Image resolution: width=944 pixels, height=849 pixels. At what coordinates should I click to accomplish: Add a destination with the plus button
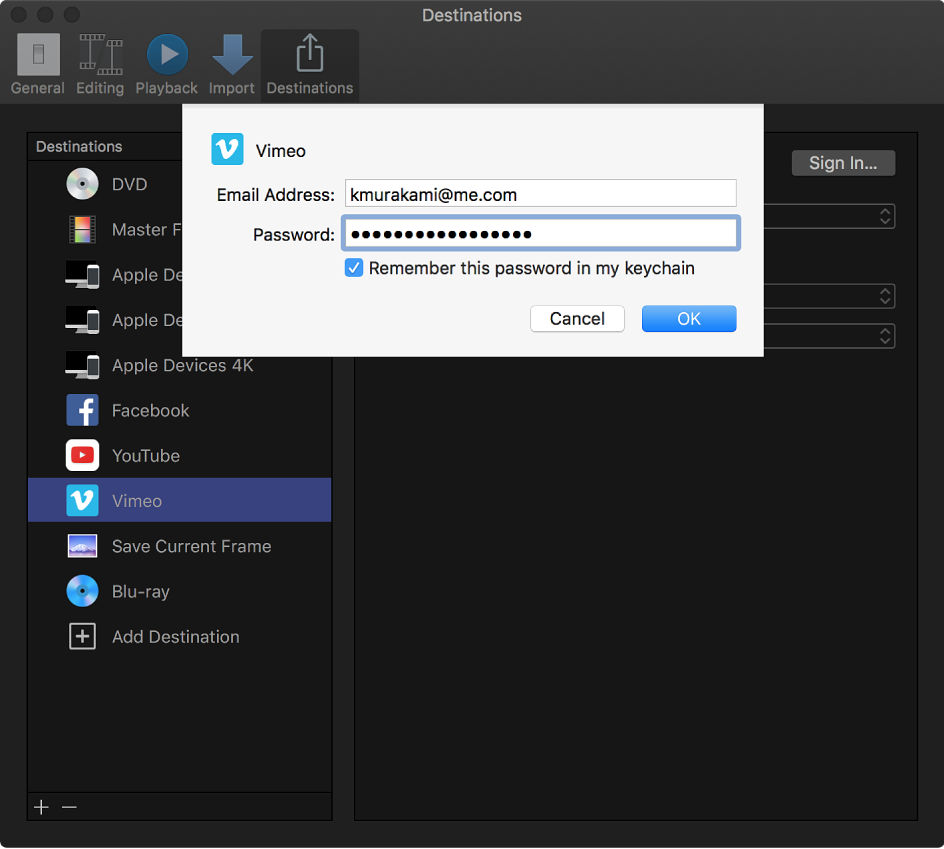point(42,807)
